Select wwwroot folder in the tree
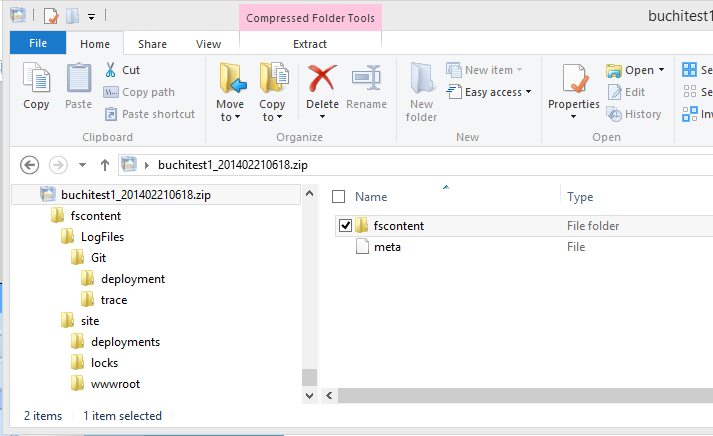Image resolution: width=713 pixels, height=436 pixels. 115,384
